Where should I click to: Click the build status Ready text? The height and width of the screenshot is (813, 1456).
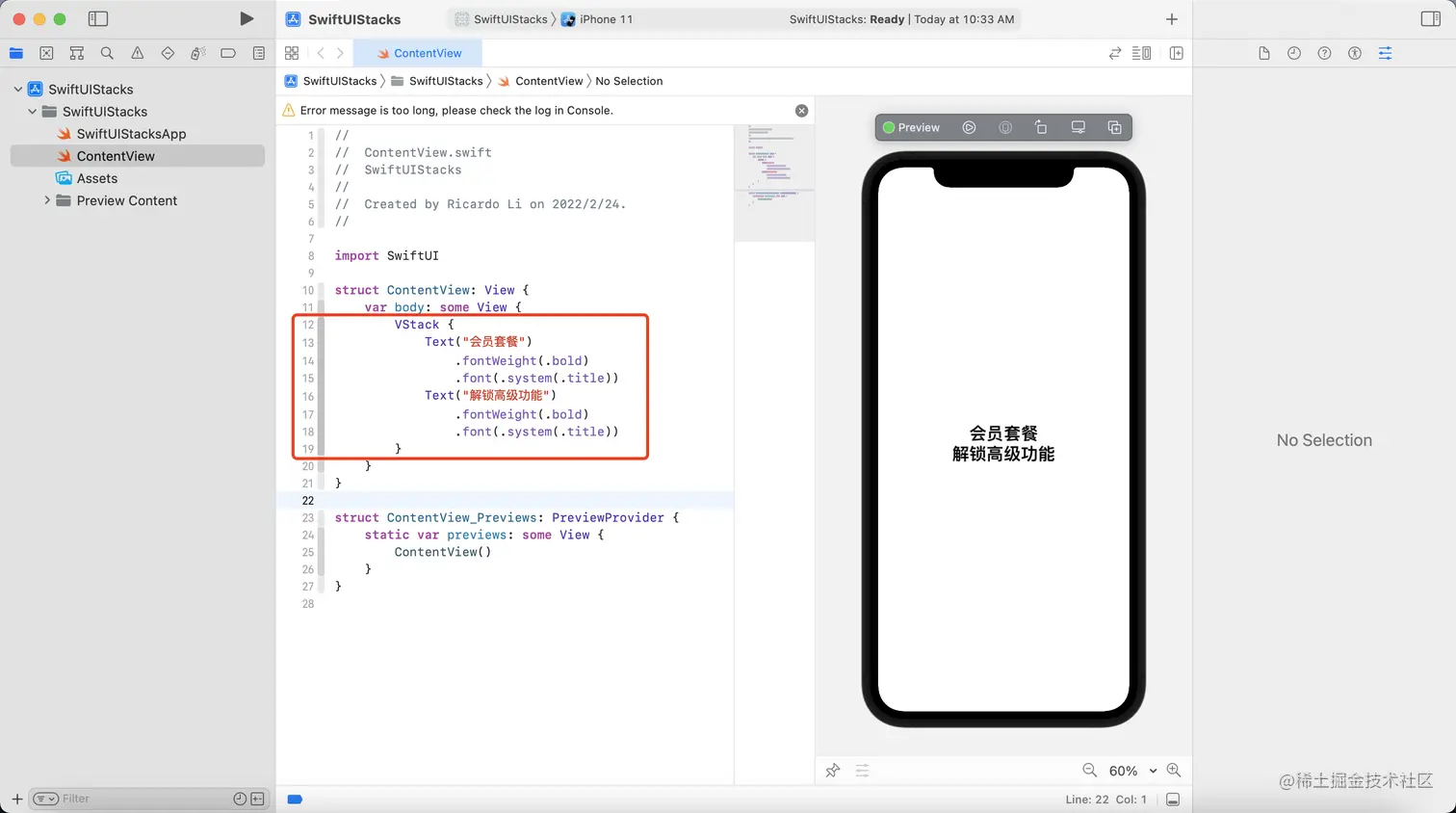coord(901,19)
